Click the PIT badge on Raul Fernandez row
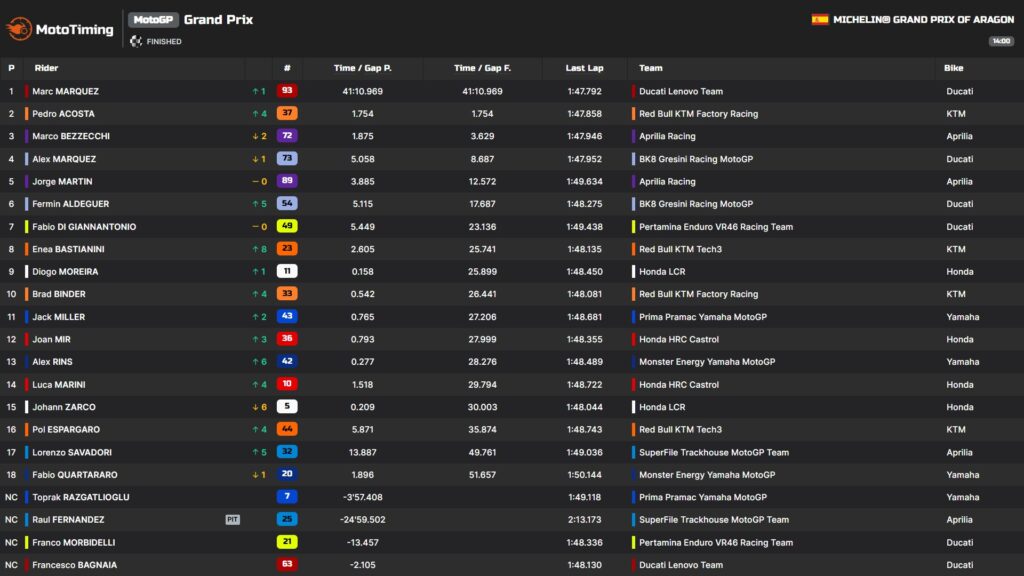Image resolution: width=1024 pixels, height=576 pixels. tap(232, 520)
